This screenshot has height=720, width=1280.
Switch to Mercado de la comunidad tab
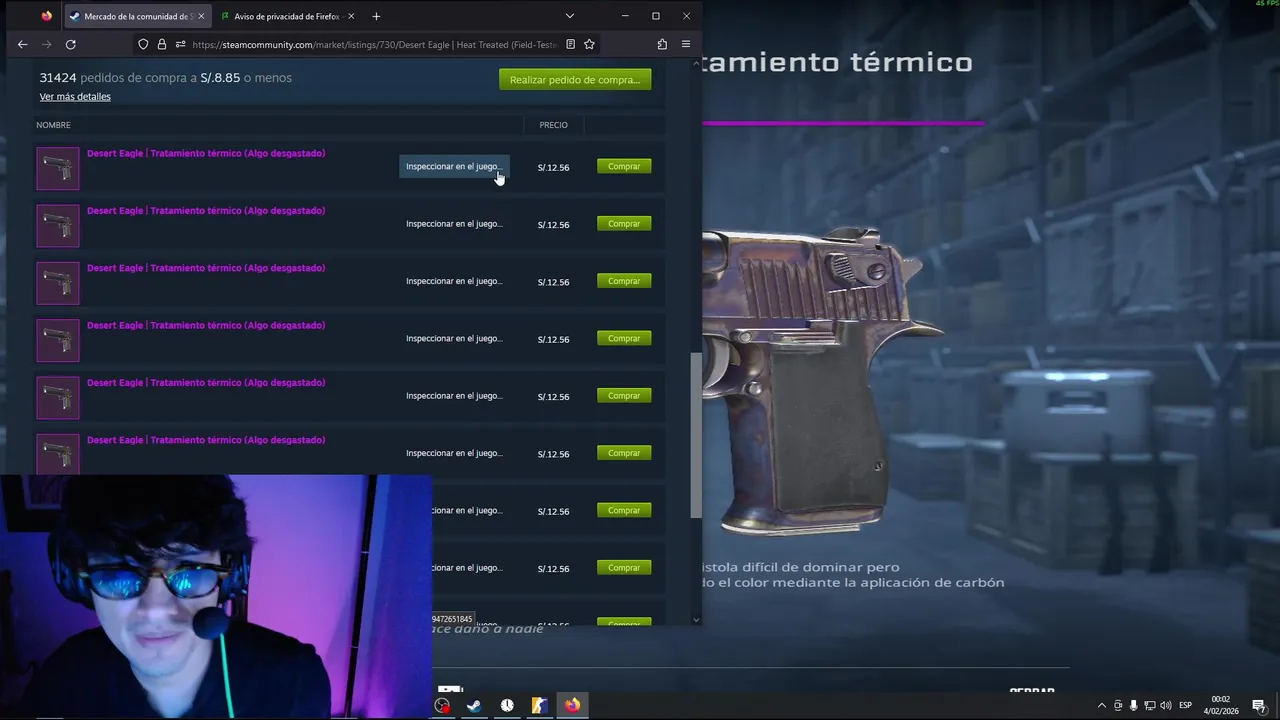click(x=136, y=16)
